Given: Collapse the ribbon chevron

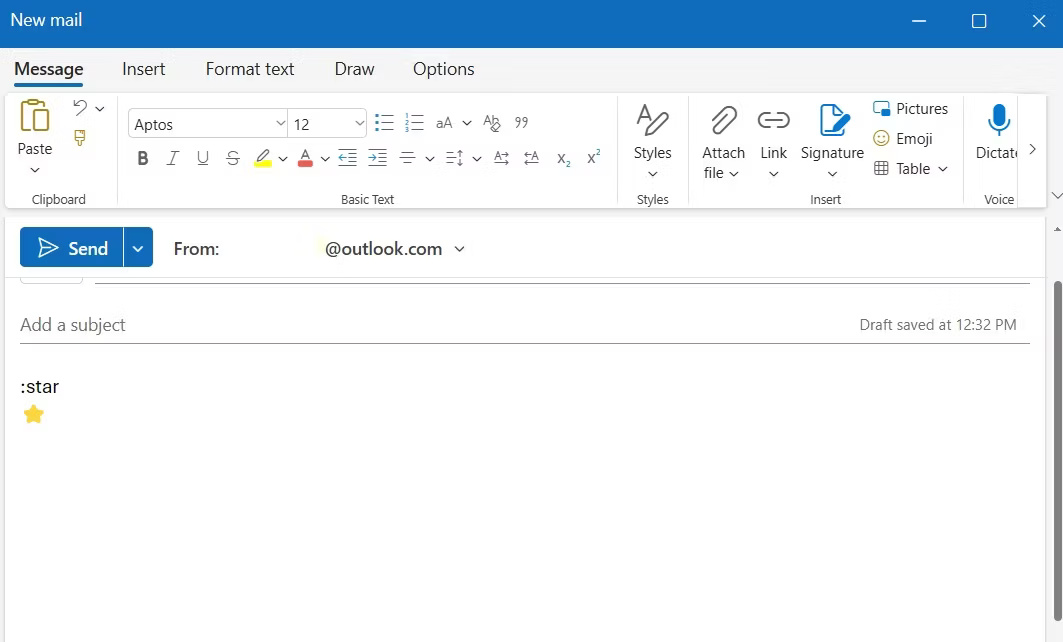Looking at the screenshot, I should pos(1056,196).
